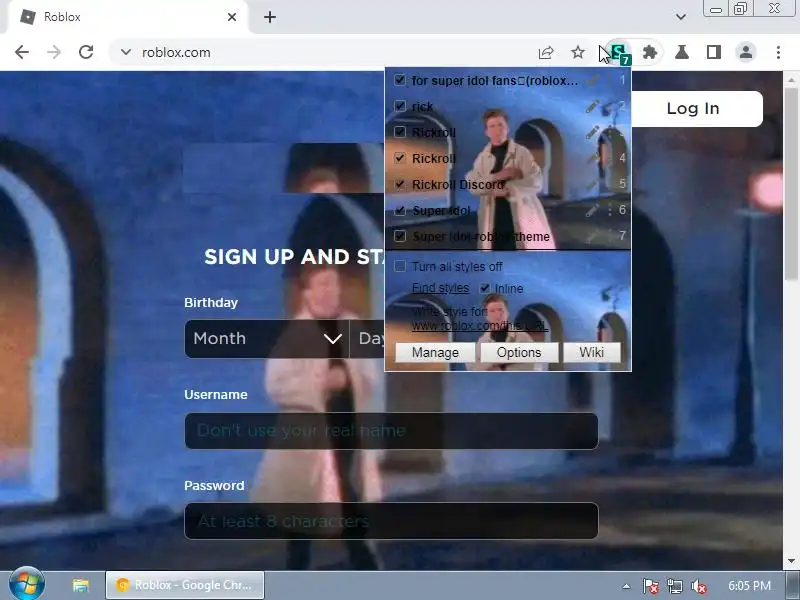Open site information chevron beside roblox.com
This screenshot has height=600, width=800.
tap(126, 52)
